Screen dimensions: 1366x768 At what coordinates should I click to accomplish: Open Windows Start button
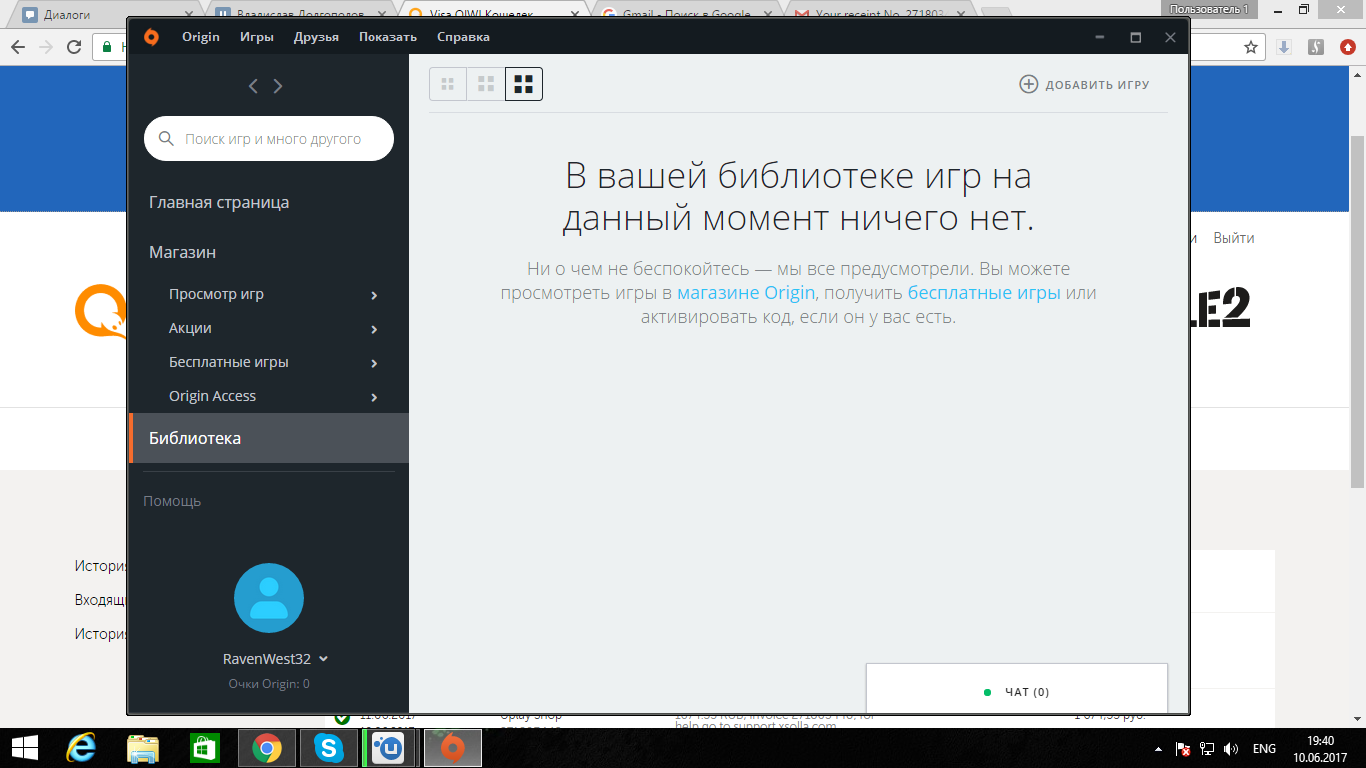click(24, 747)
